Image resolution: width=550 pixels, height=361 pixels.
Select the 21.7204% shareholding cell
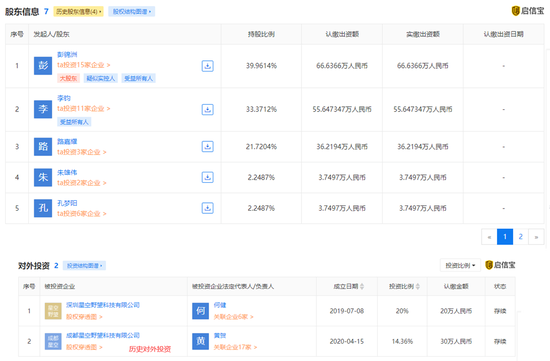tap(261, 147)
